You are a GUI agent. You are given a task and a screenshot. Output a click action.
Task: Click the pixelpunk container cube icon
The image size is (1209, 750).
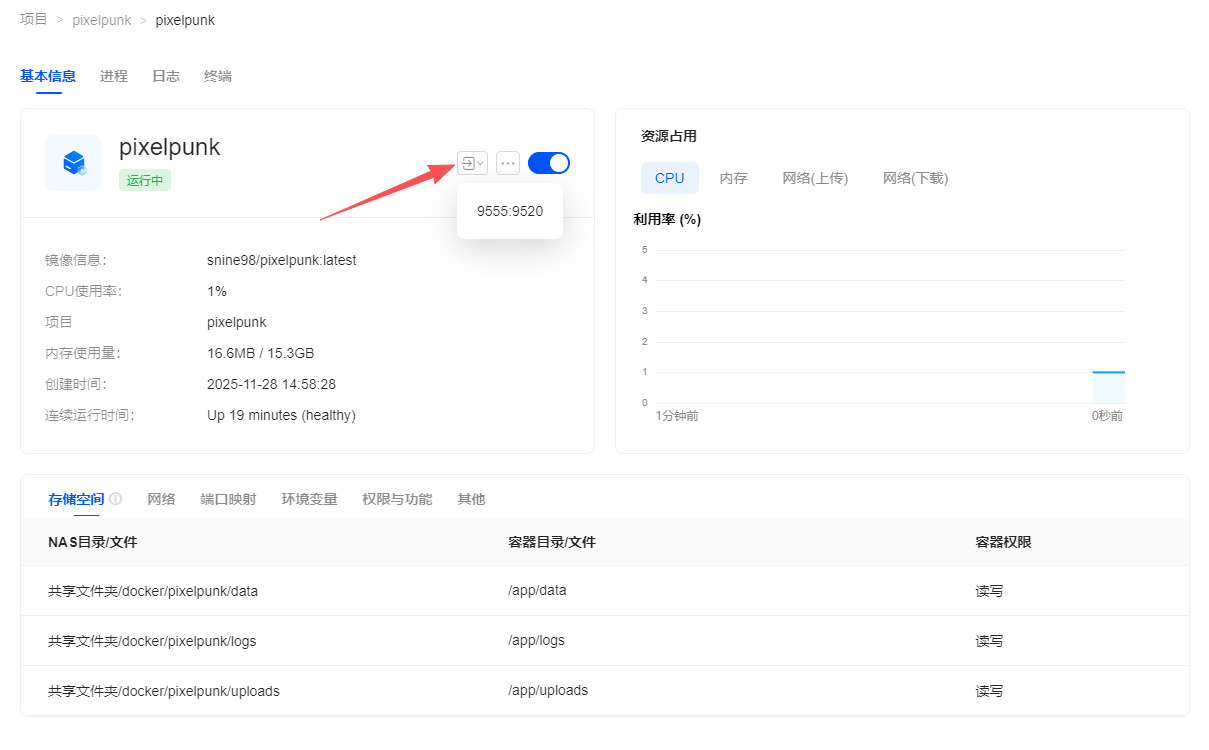click(73, 163)
